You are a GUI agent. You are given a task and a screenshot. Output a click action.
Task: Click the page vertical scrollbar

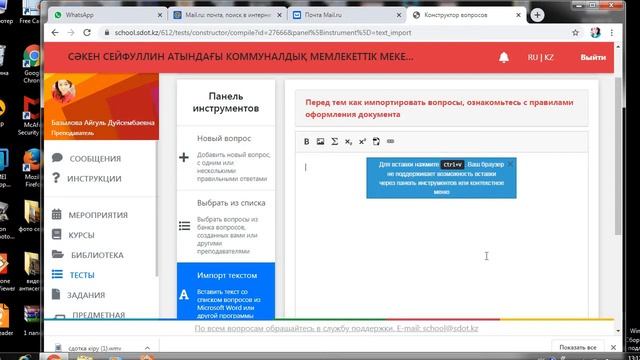[618, 156]
